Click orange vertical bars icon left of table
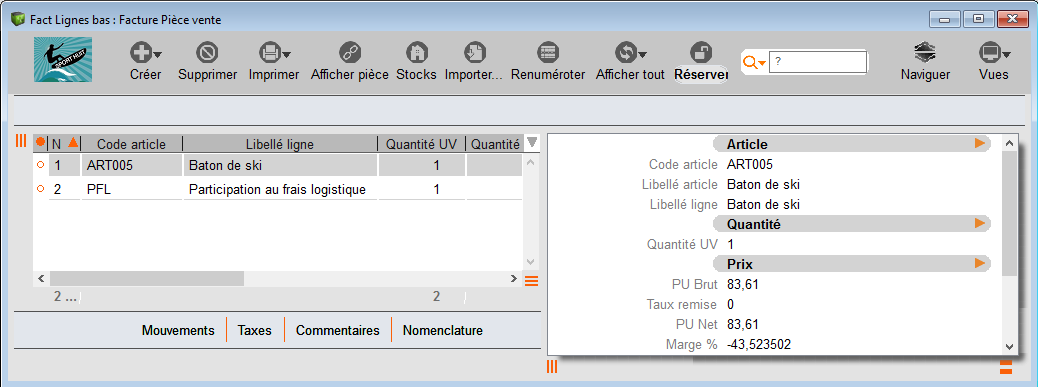 (x=21, y=140)
